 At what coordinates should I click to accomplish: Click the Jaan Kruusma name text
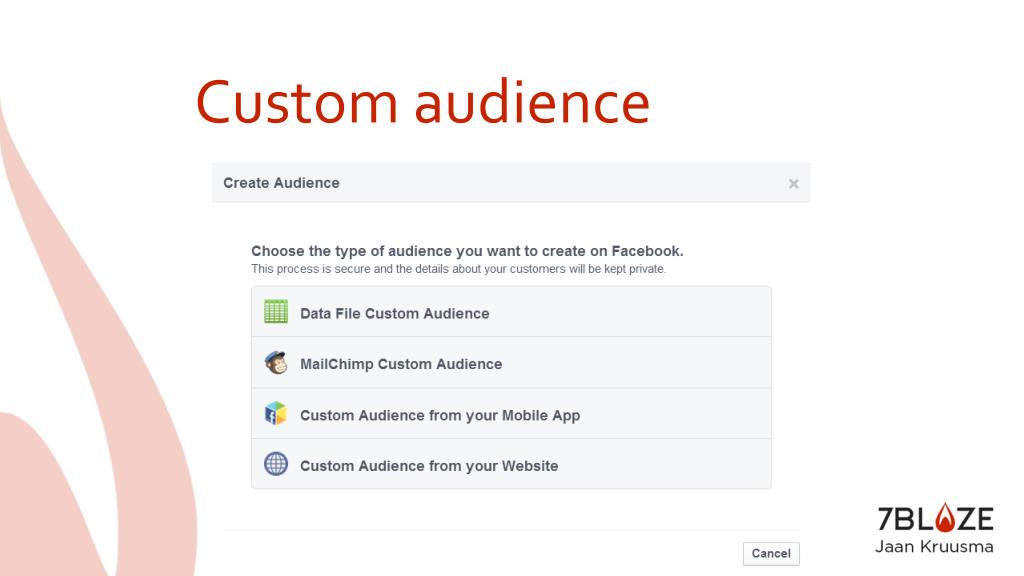point(934,547)
